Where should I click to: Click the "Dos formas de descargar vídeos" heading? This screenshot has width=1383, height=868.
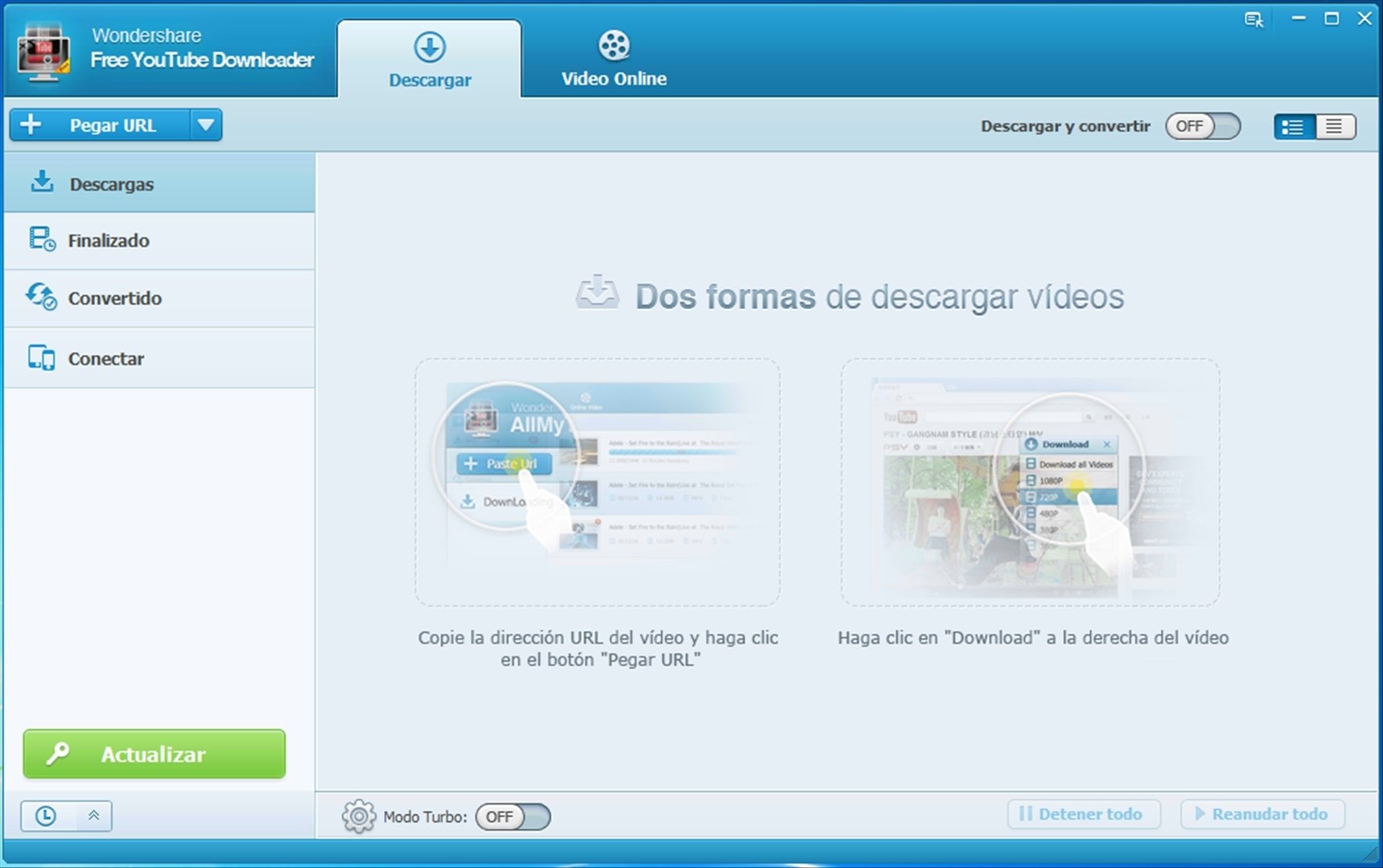pos(879,297)
